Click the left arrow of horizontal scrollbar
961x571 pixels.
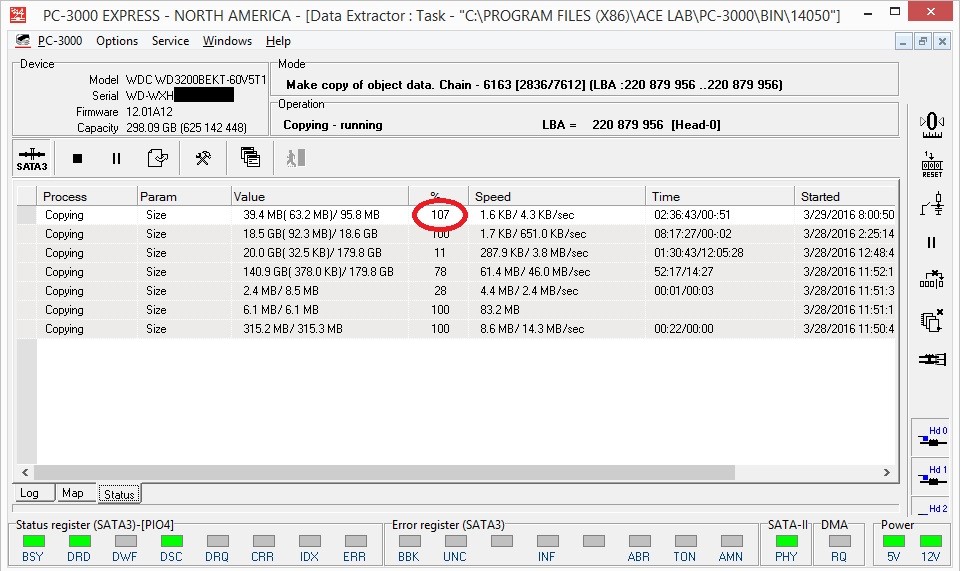click(25, 472)
